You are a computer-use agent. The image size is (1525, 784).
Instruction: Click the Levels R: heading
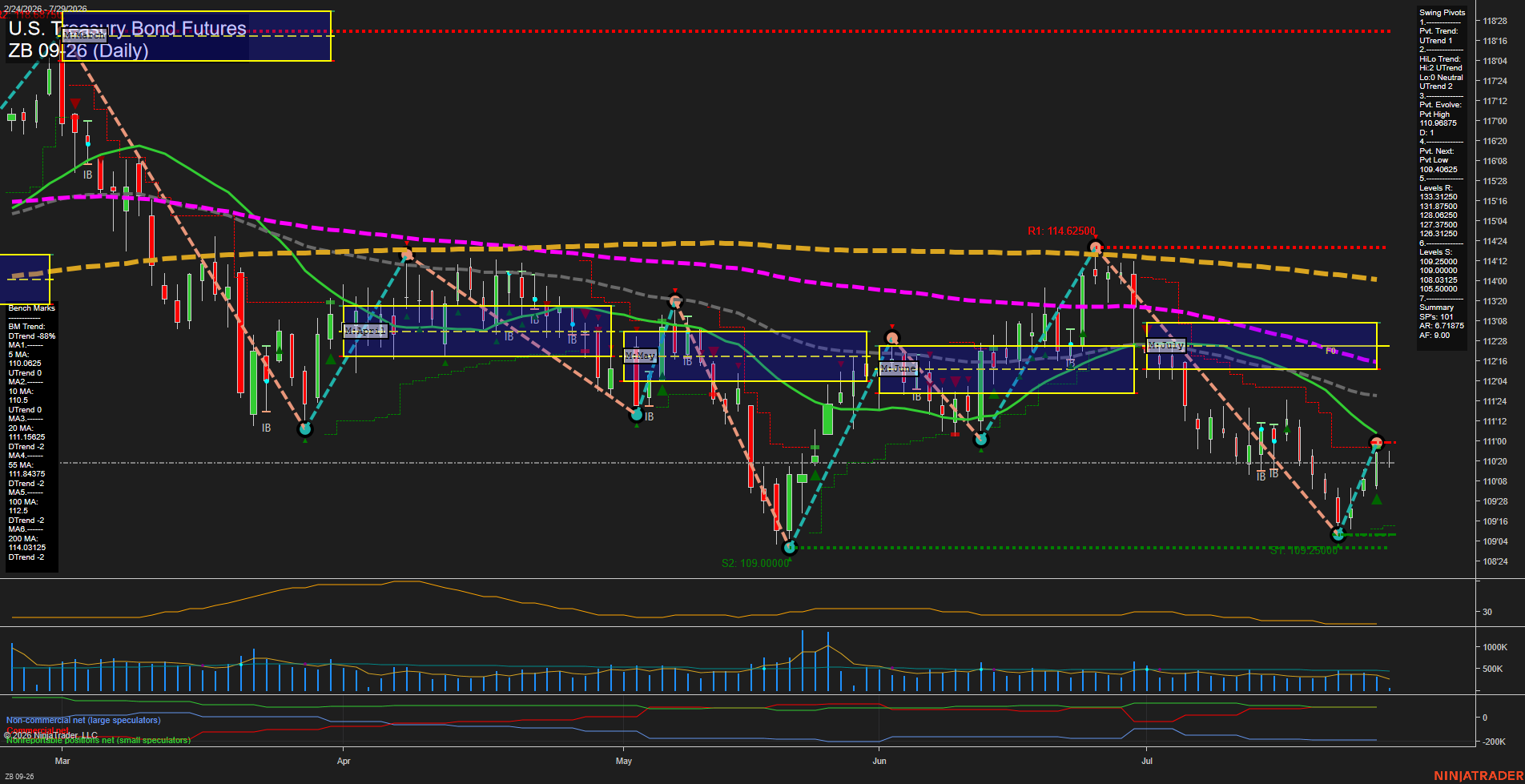[x=1437, y=188]
